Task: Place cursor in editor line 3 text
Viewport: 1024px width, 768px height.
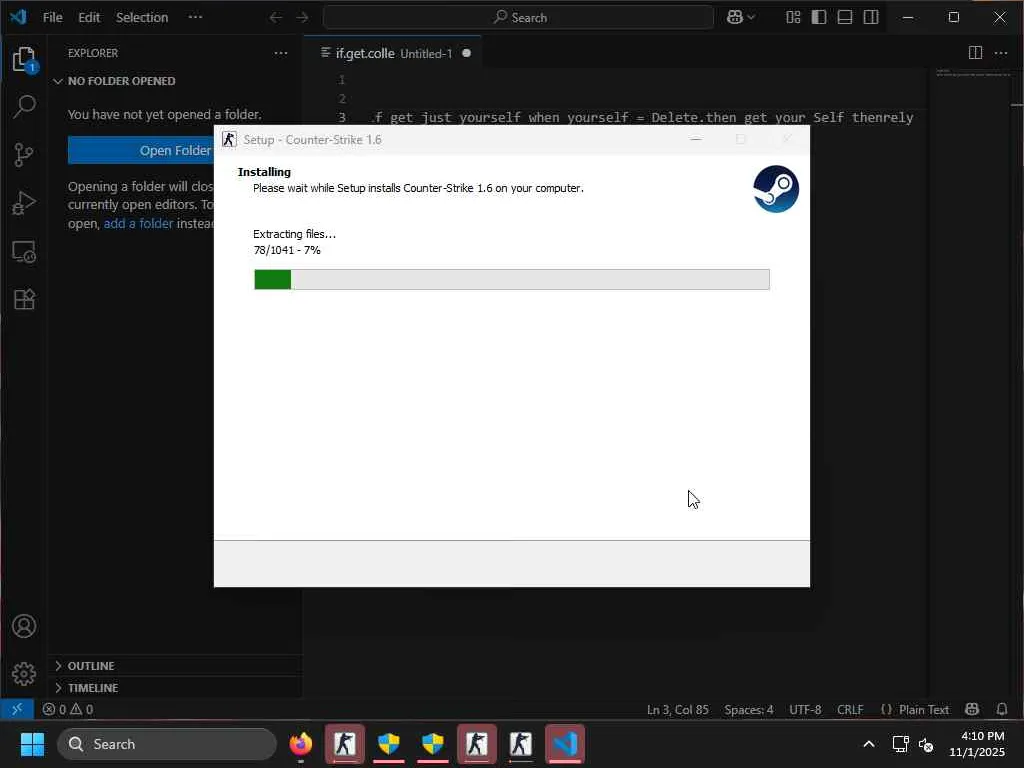Action: pyautogui.click(x=643, y=118)
